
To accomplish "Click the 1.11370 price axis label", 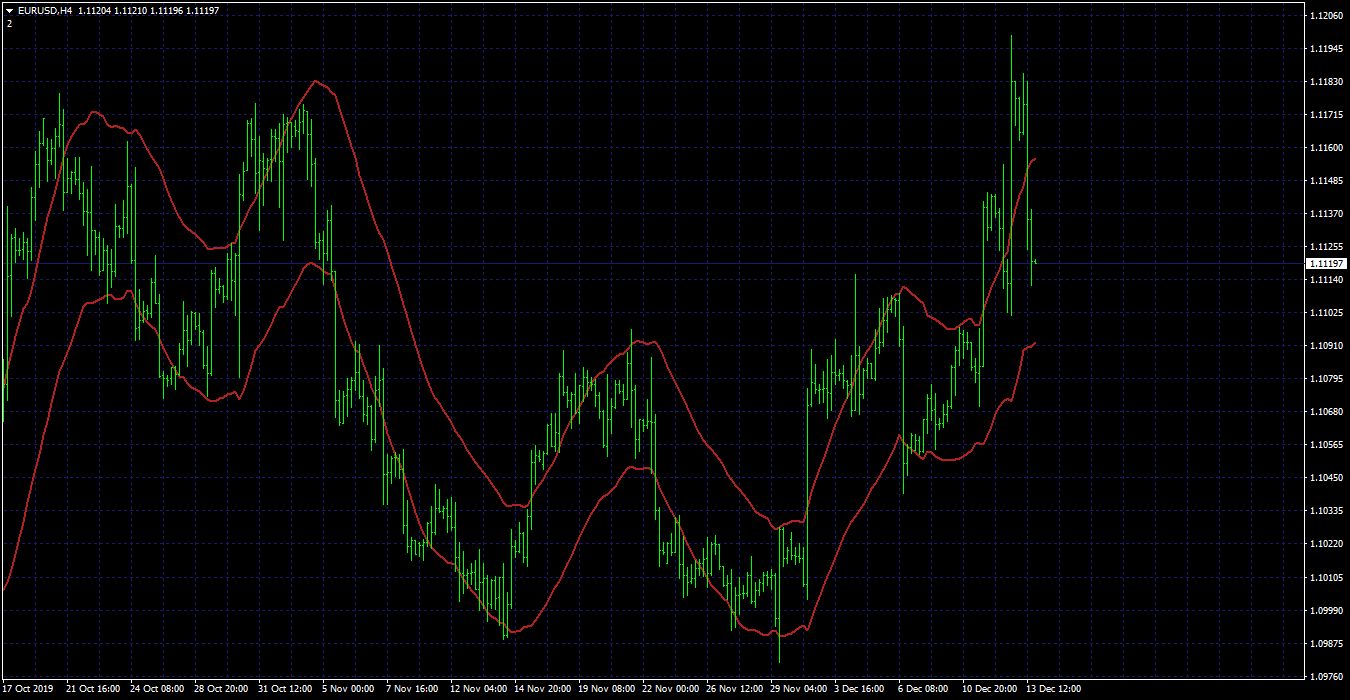I will coord(1326,214).
